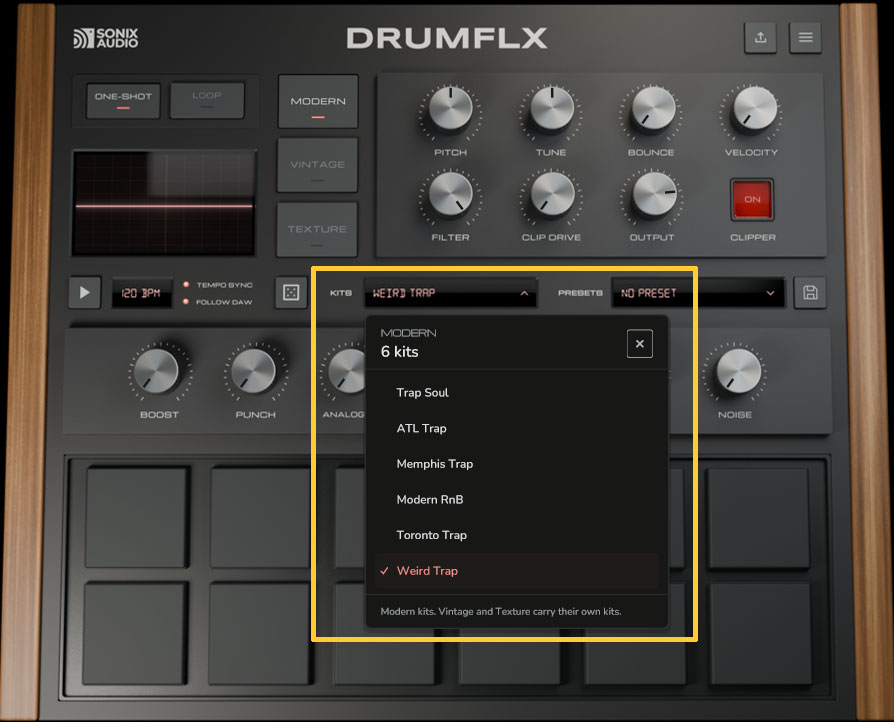Click the popup footer note about kits
Viewport: 894px width, 722px height.
(501, 611)
